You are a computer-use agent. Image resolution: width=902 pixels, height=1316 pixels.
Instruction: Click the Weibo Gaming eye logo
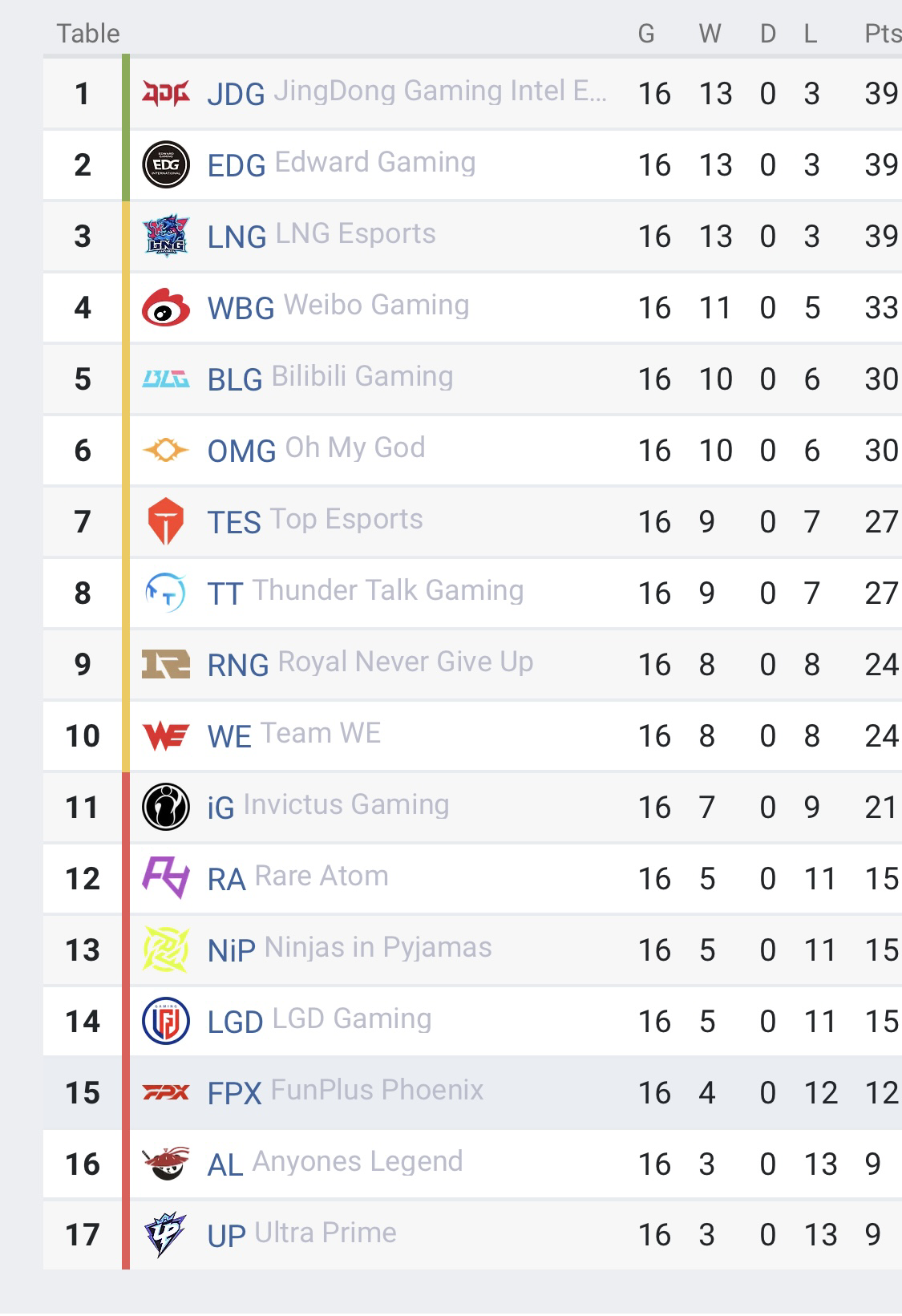[166, 307]
